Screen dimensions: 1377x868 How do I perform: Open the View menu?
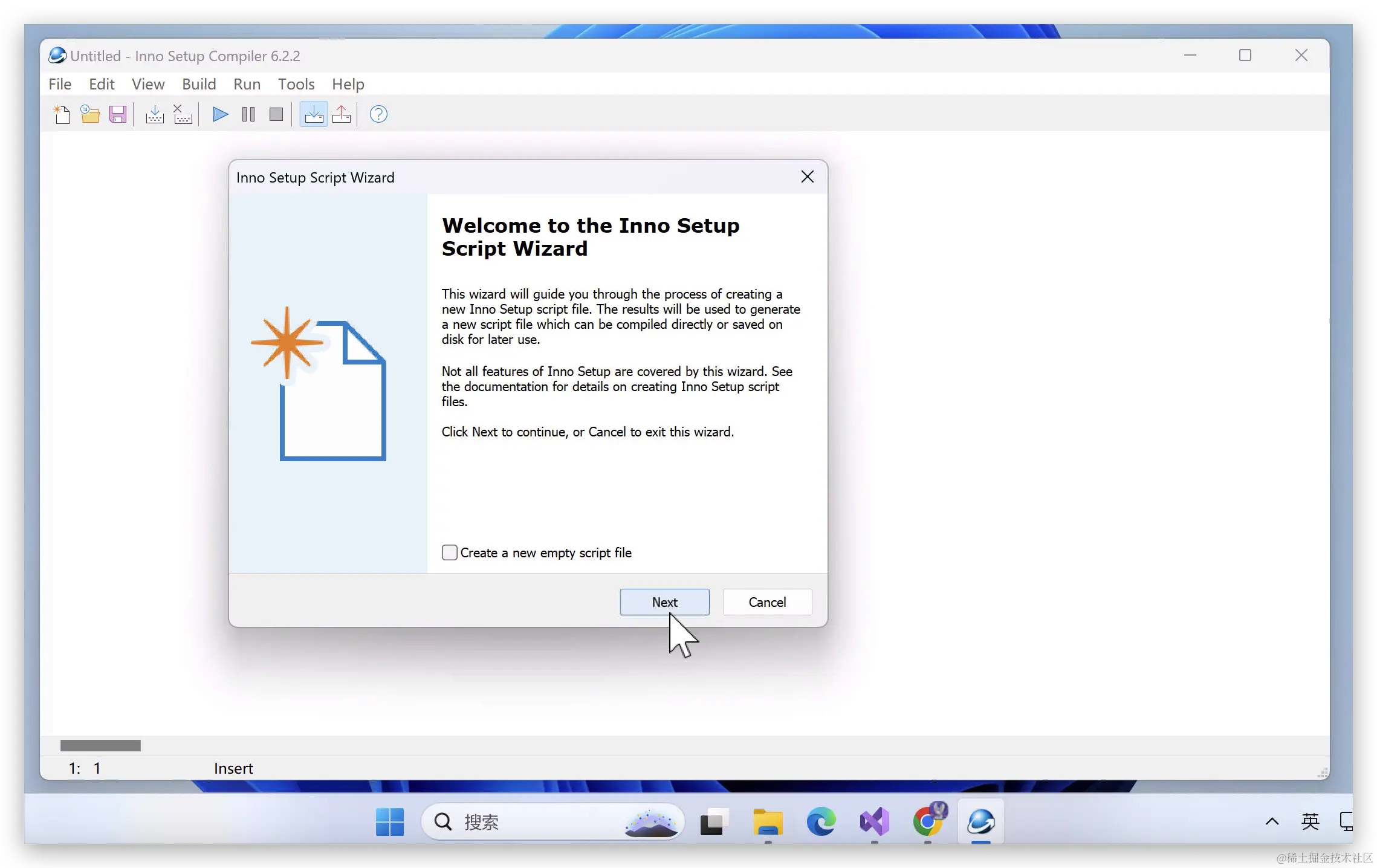(x=148, y=84)
